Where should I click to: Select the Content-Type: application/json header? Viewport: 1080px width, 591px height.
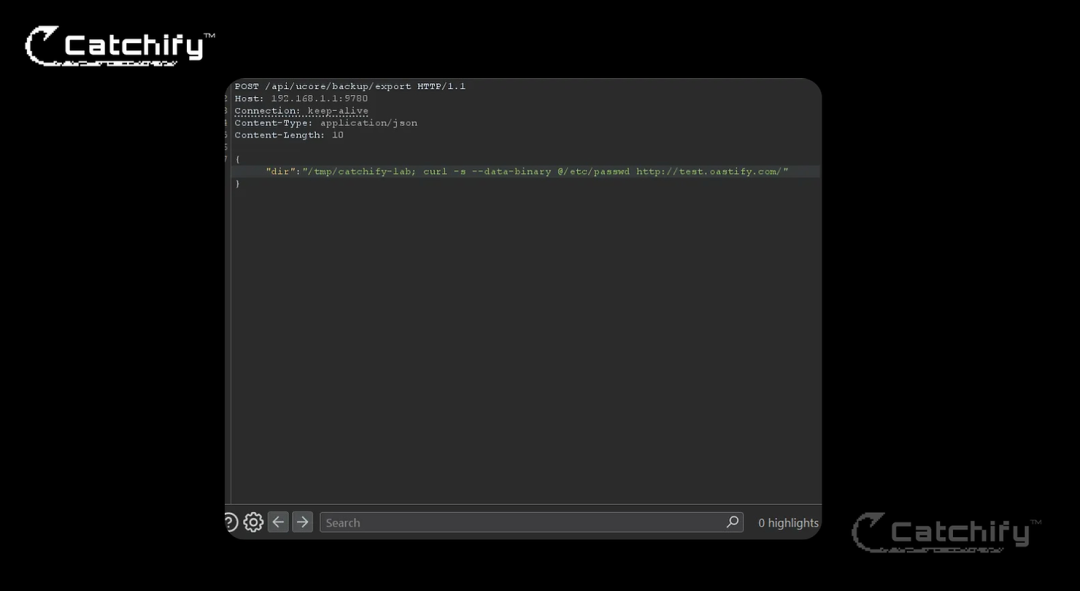tap(326, 123)
